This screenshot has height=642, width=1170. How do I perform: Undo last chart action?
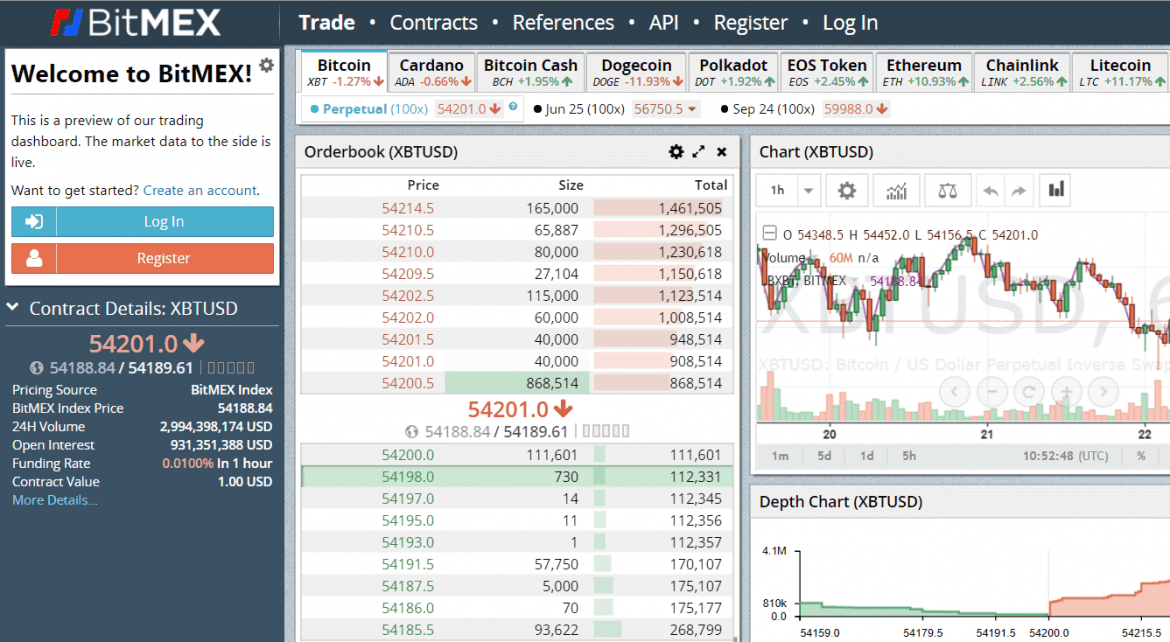(990, 190)
